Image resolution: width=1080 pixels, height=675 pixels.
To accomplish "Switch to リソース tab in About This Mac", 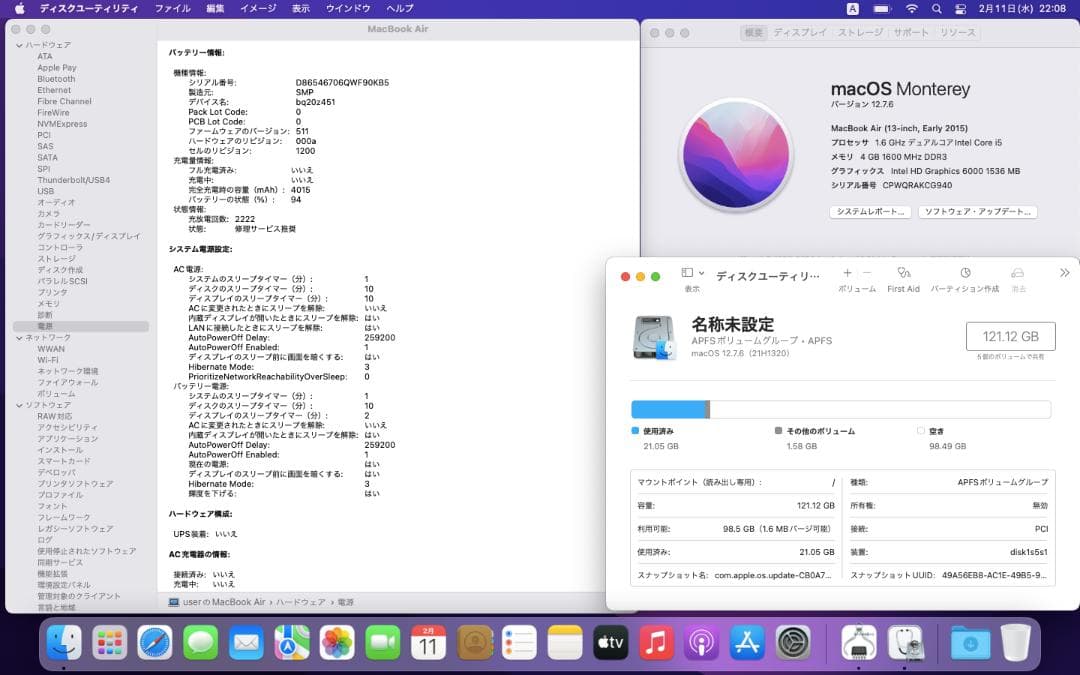I will [x=957, y=32].
